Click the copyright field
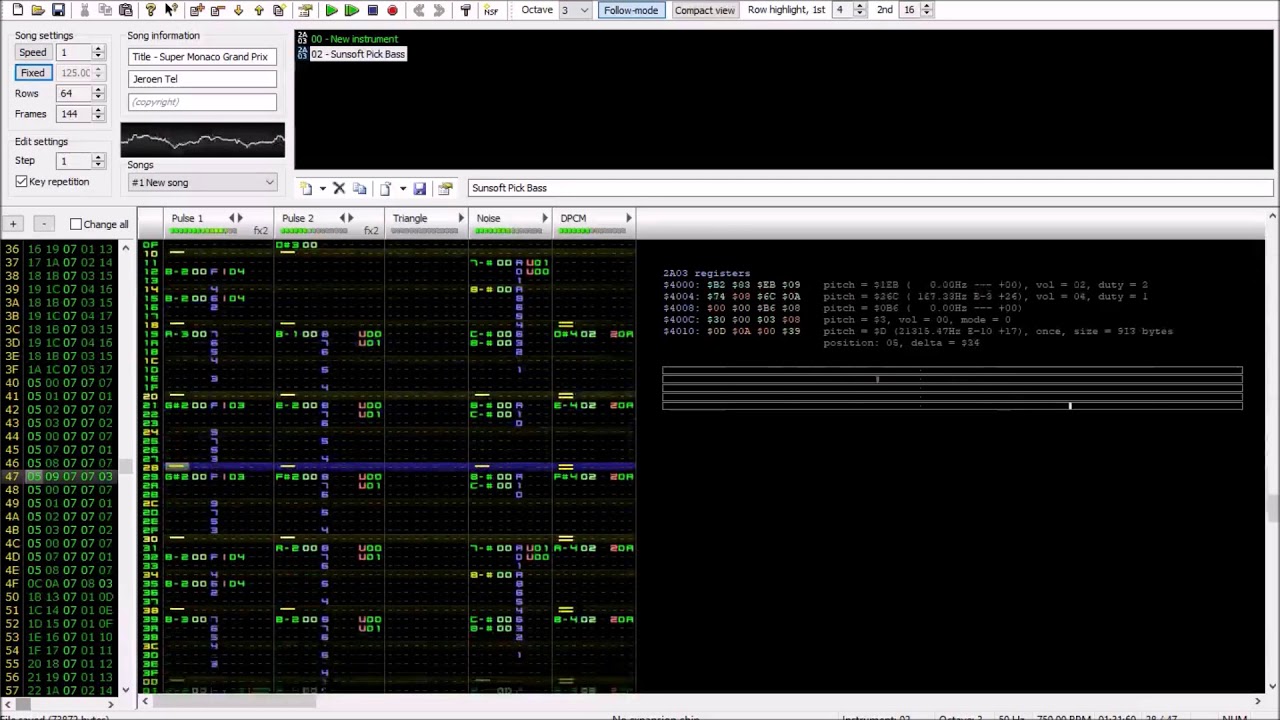 [x=202, y=102]
